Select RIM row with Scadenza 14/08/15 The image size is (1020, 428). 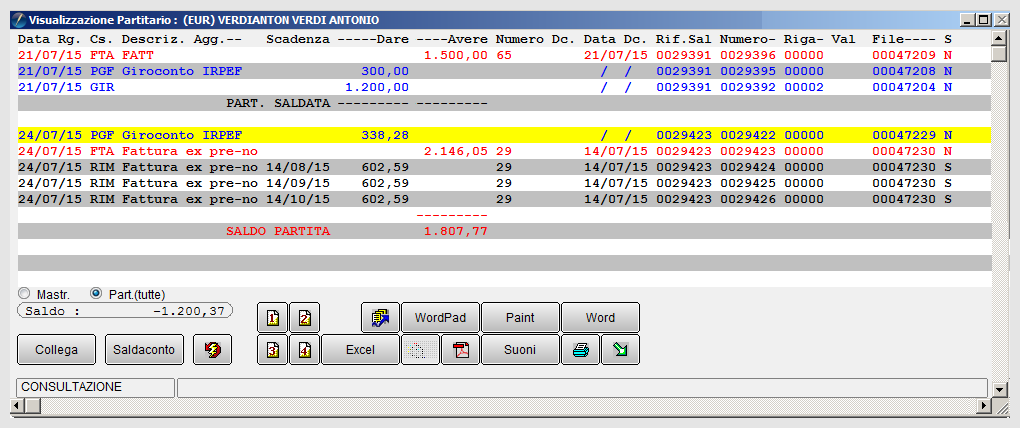coord(504,167)
